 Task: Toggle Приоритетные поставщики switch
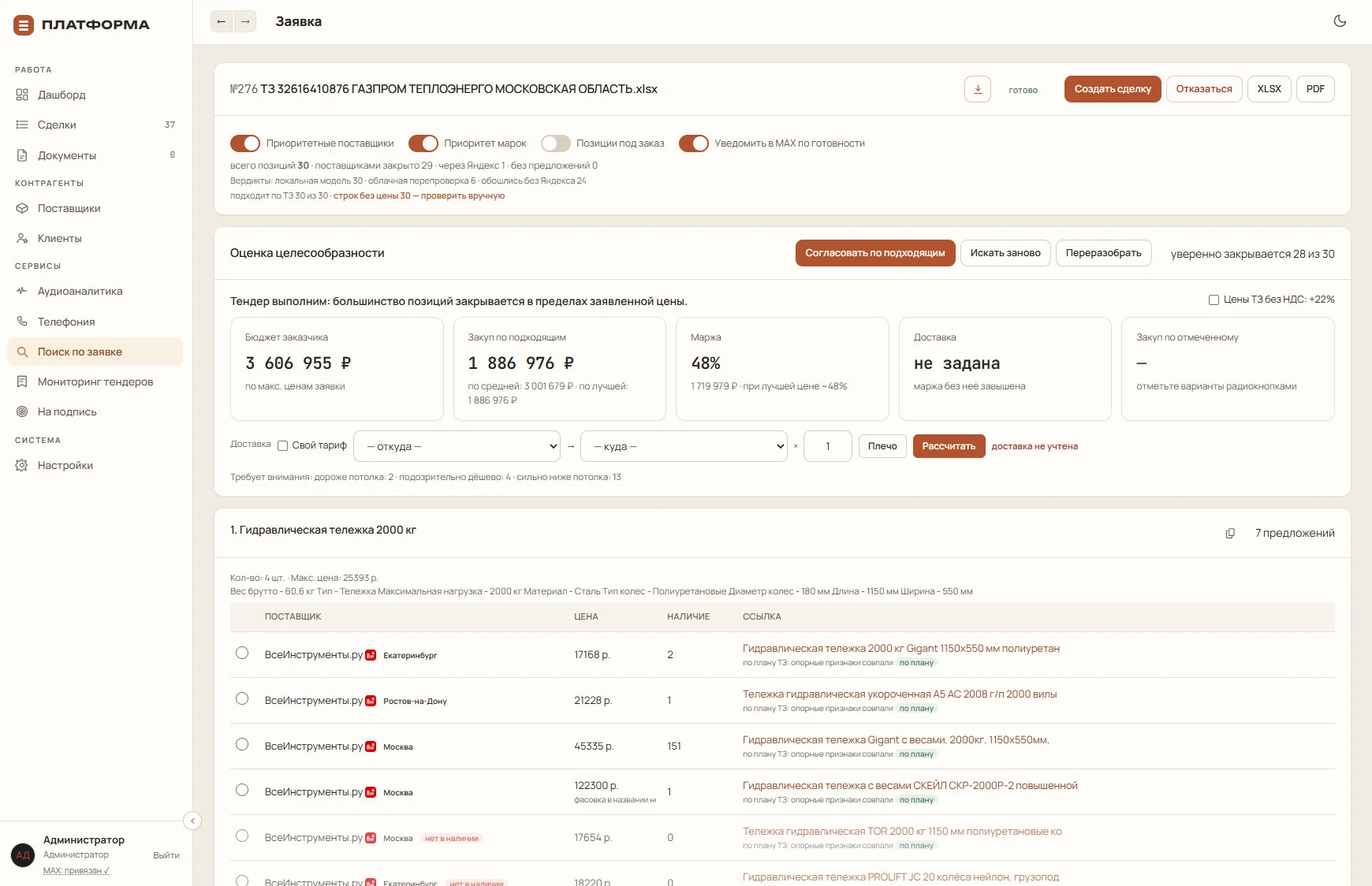pyautogui.click(x=245, y=143)
